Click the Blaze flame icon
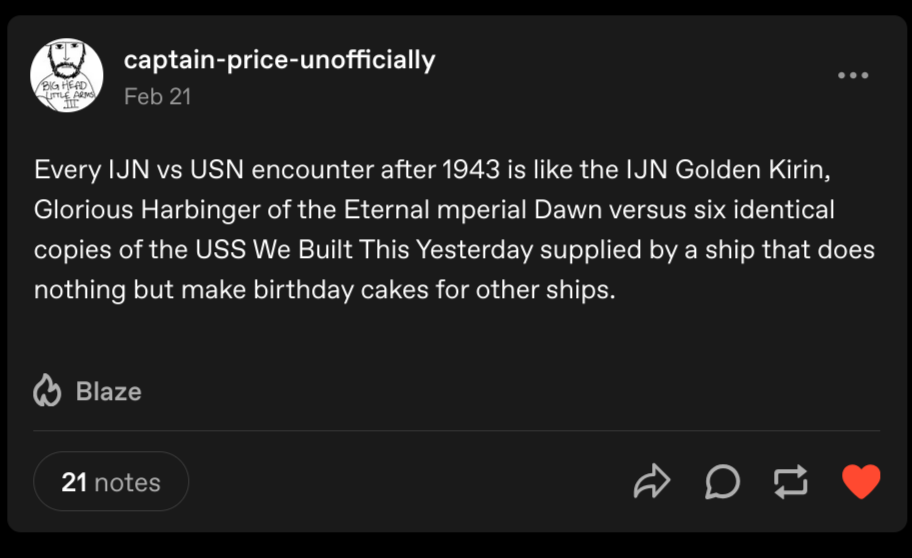912x558 pixels. 47,391
